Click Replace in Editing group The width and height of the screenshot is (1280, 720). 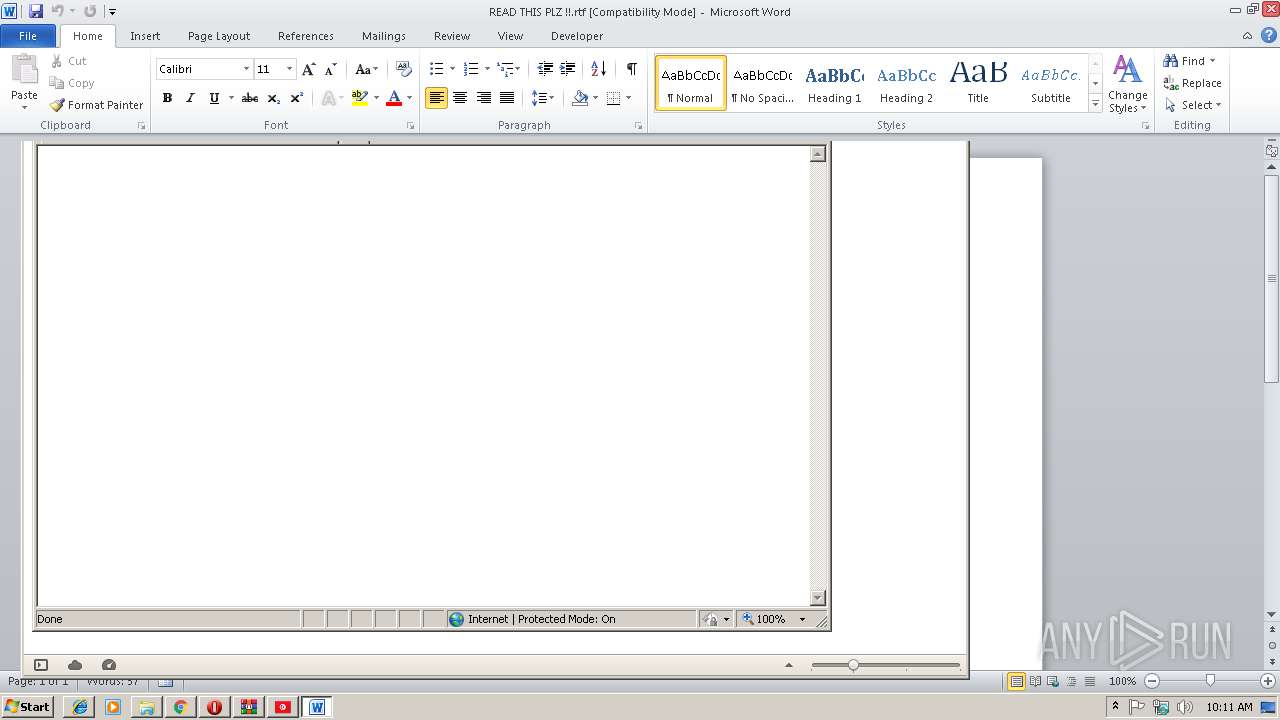(x=1192, y=83)
